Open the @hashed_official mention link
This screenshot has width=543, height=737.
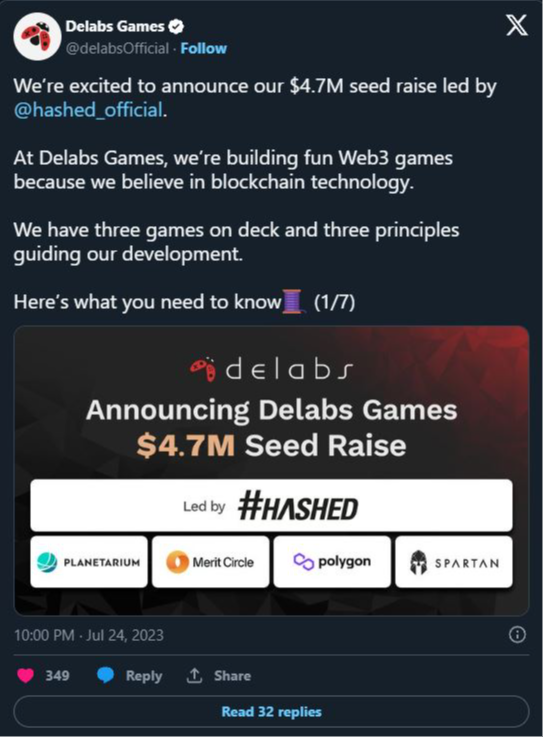tap(88, 110)
